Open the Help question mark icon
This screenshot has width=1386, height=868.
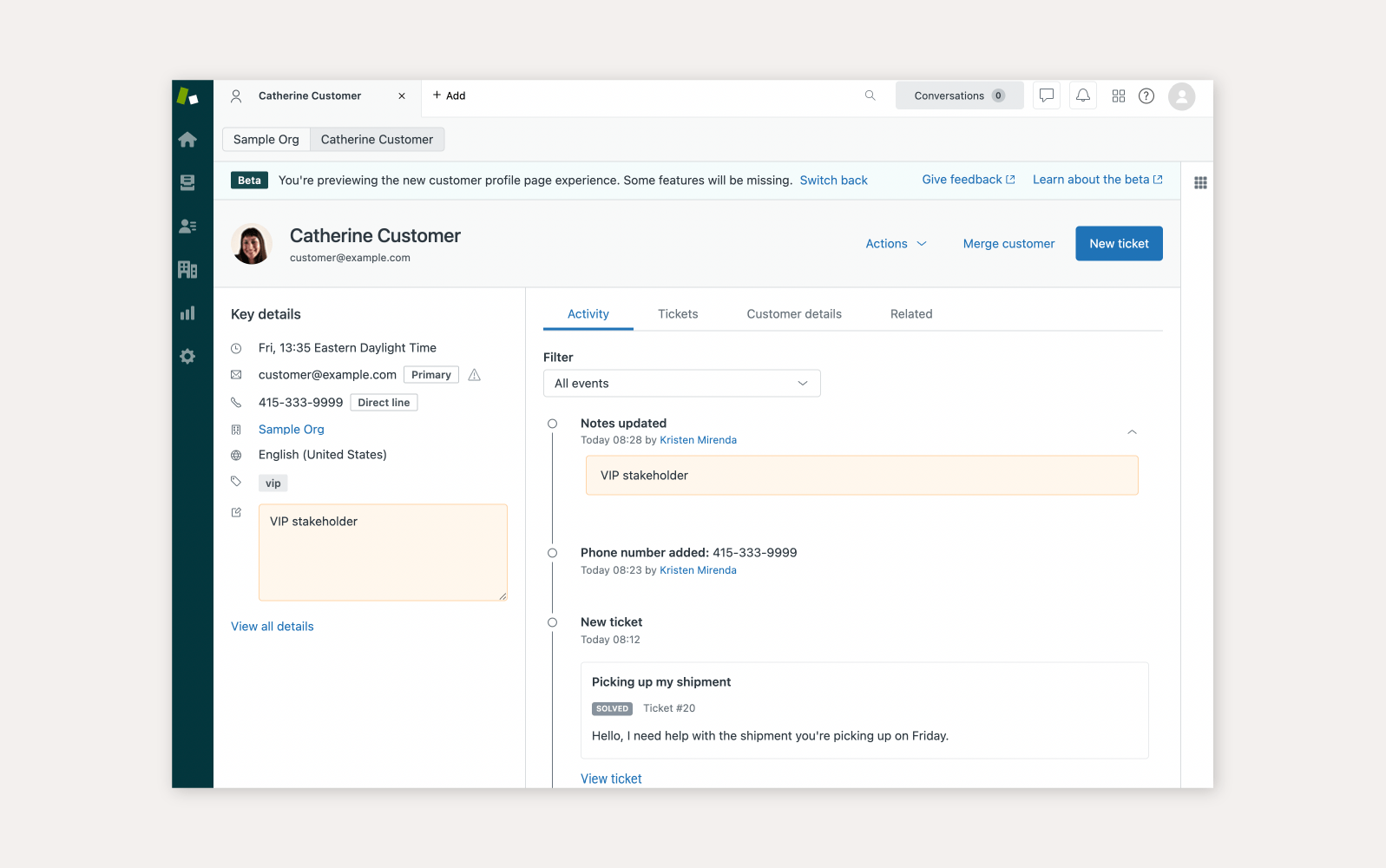(1146, 95)
